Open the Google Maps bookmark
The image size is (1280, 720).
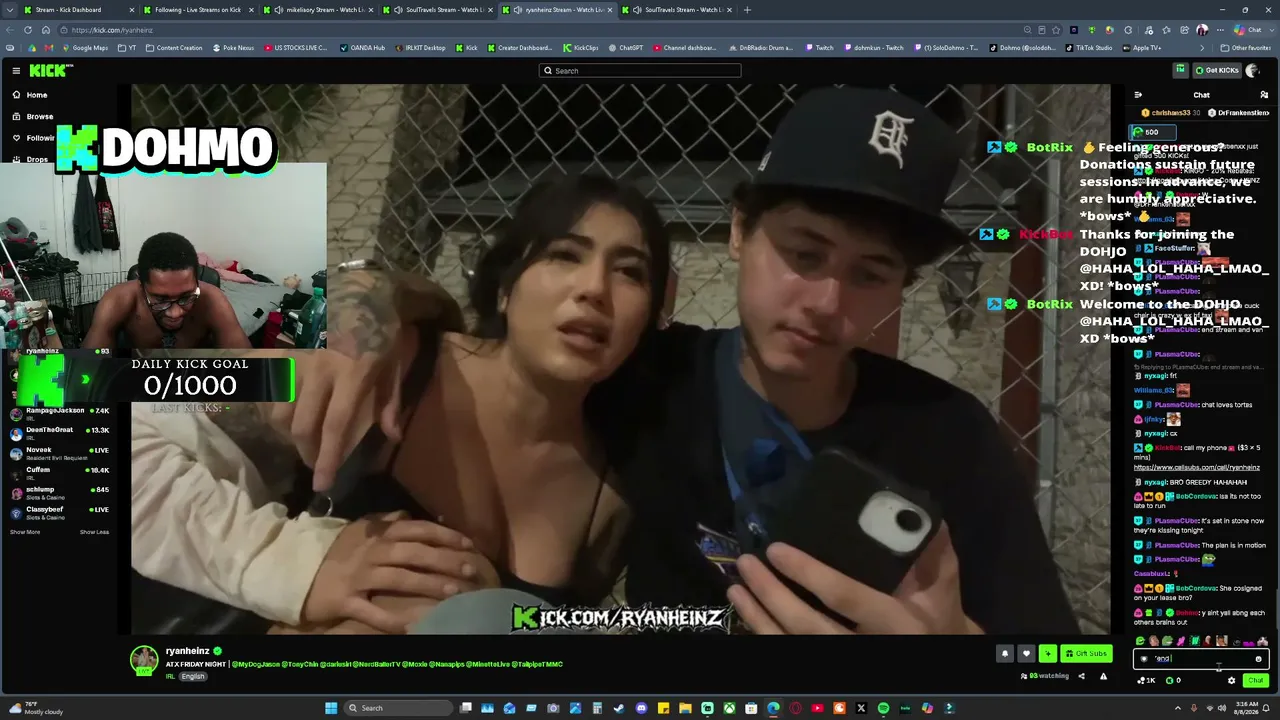84,48
